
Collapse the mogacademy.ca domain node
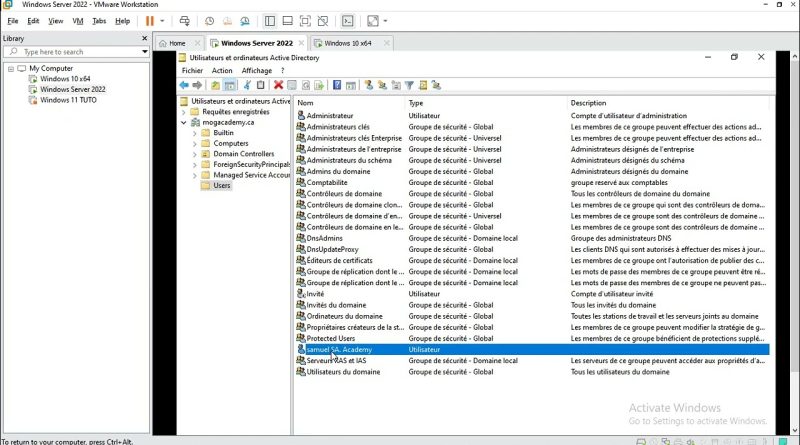(184, 122)
